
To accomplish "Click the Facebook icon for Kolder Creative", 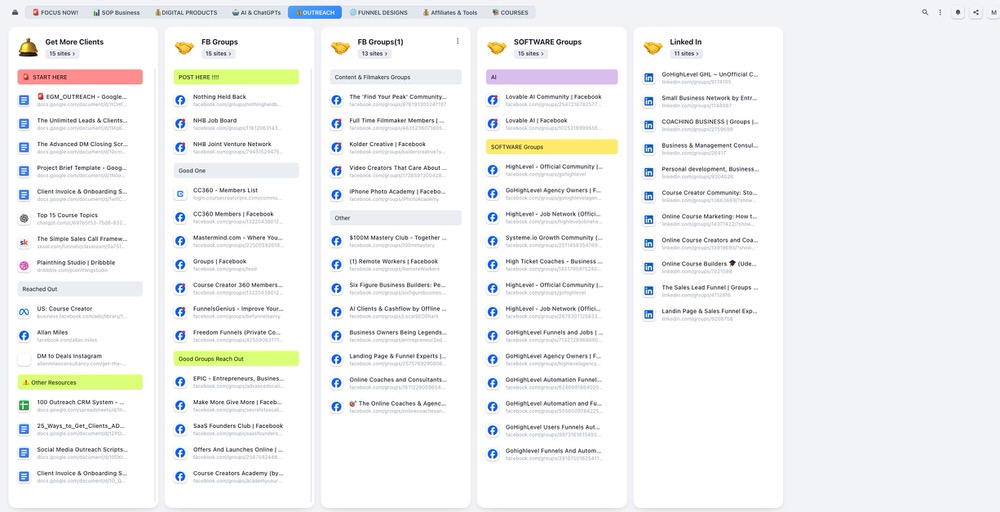I will point(336,147).
